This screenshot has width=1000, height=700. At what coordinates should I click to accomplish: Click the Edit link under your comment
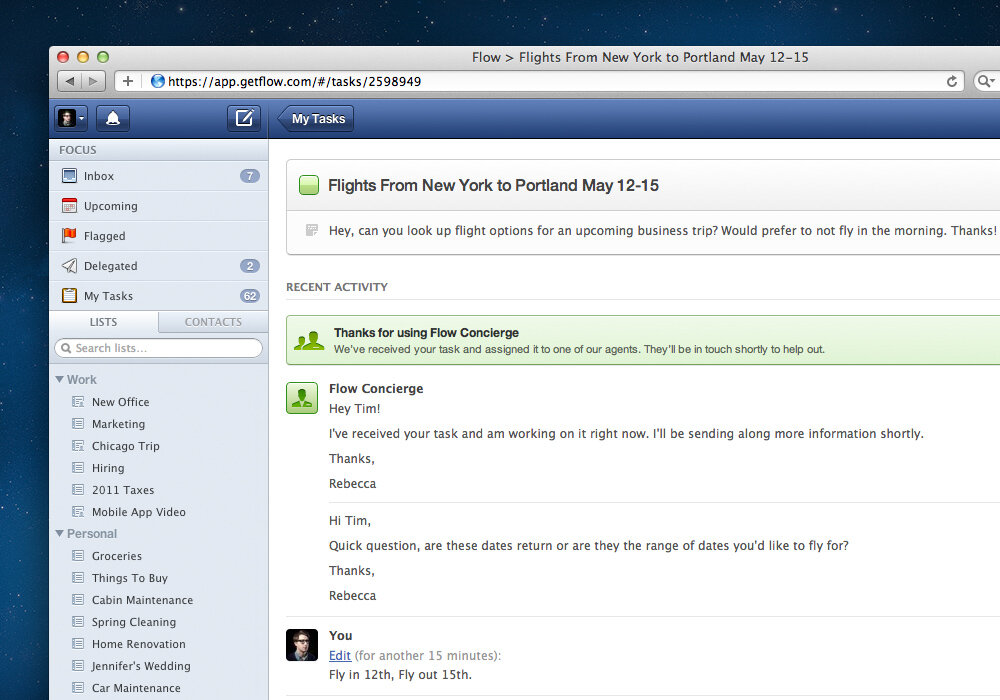(x=340, y=655)
